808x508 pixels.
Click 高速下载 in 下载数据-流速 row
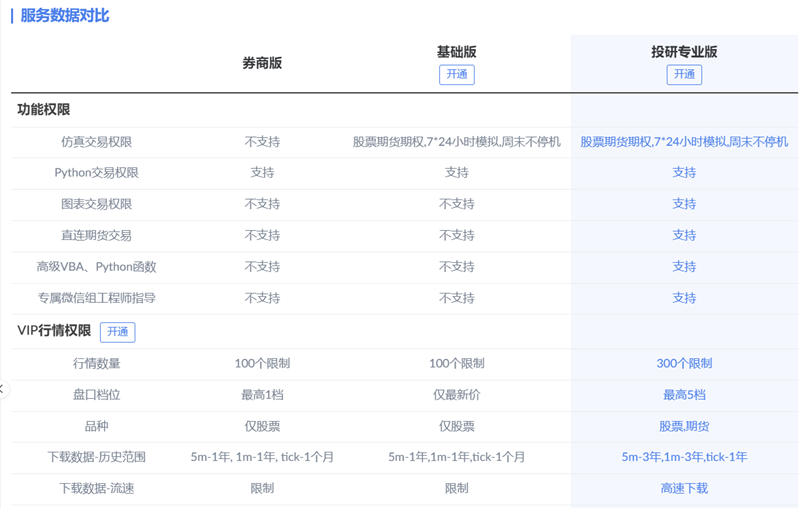[x=684, y=488]
